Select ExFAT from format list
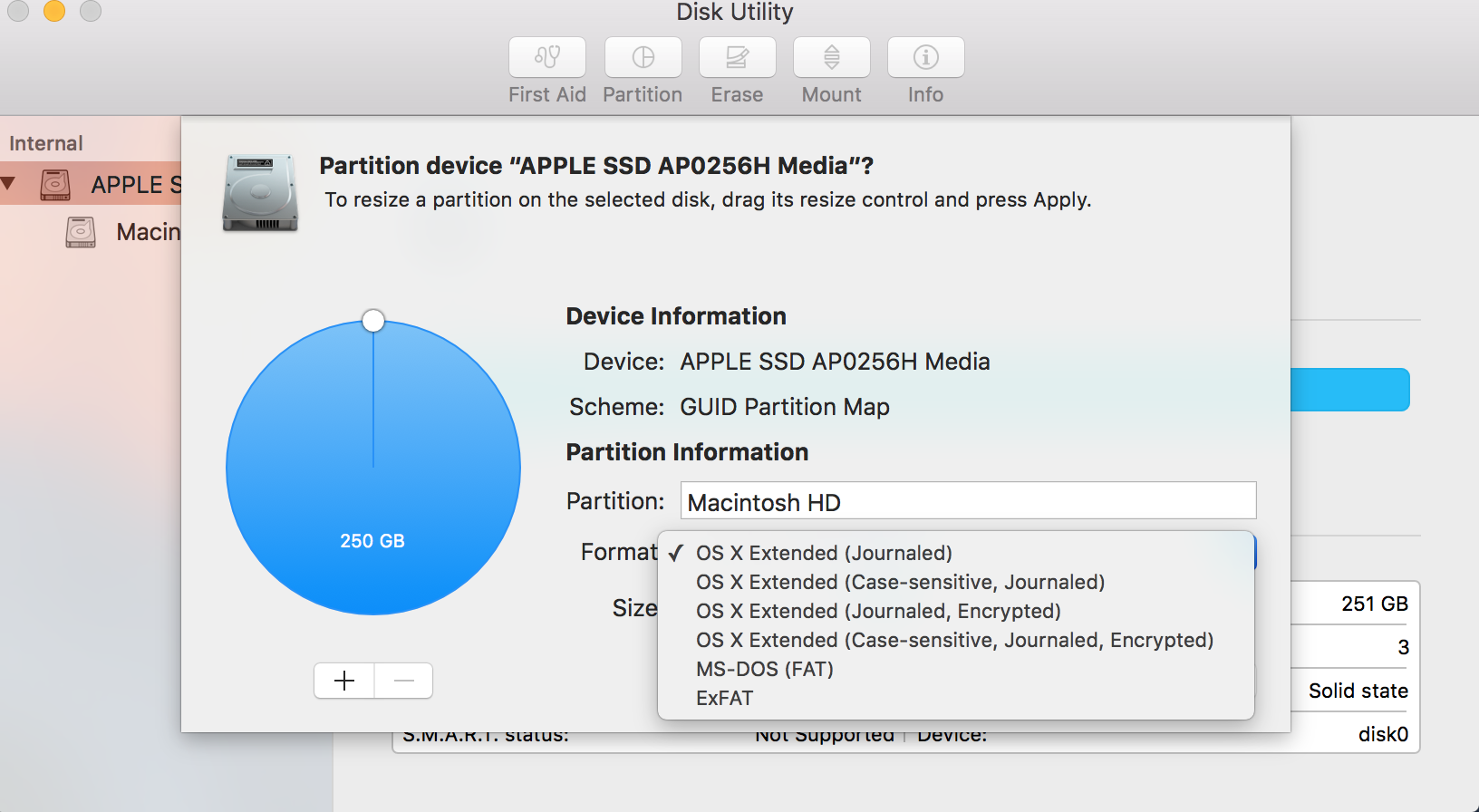Image resolution: width=1479 pixels, height=812 pixels. pos(956,698)
